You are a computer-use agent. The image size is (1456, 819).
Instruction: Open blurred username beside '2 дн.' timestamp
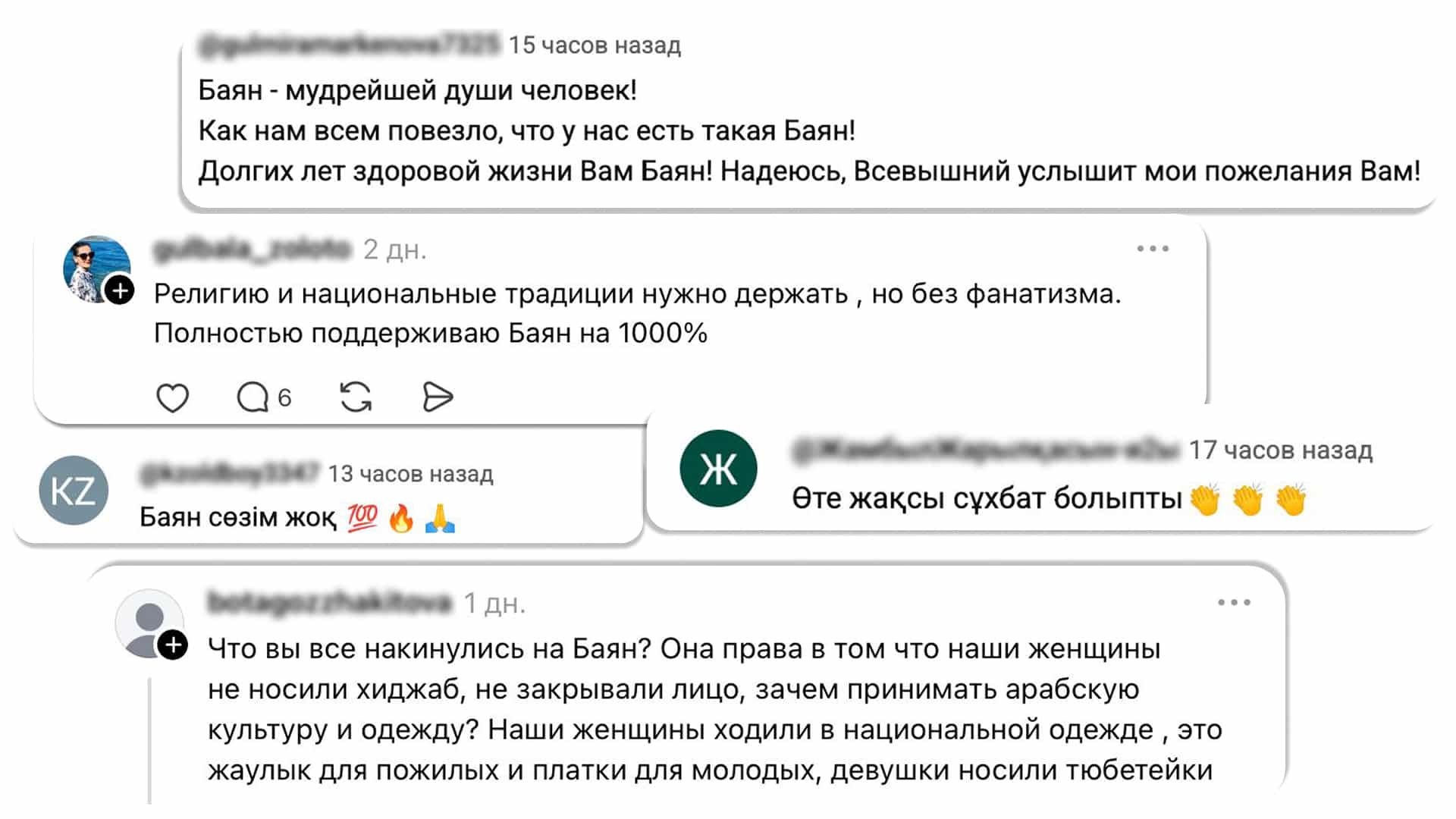[253, 249]
